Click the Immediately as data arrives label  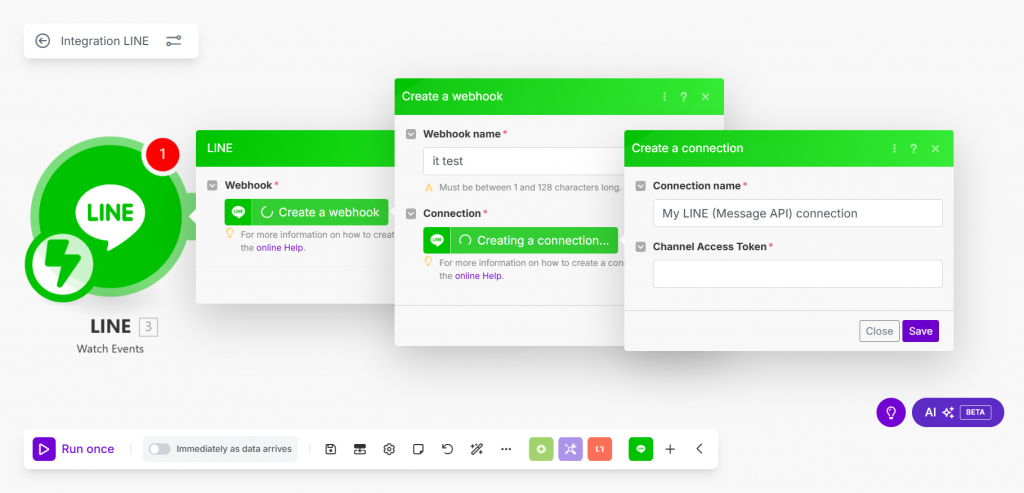point(234,449)
